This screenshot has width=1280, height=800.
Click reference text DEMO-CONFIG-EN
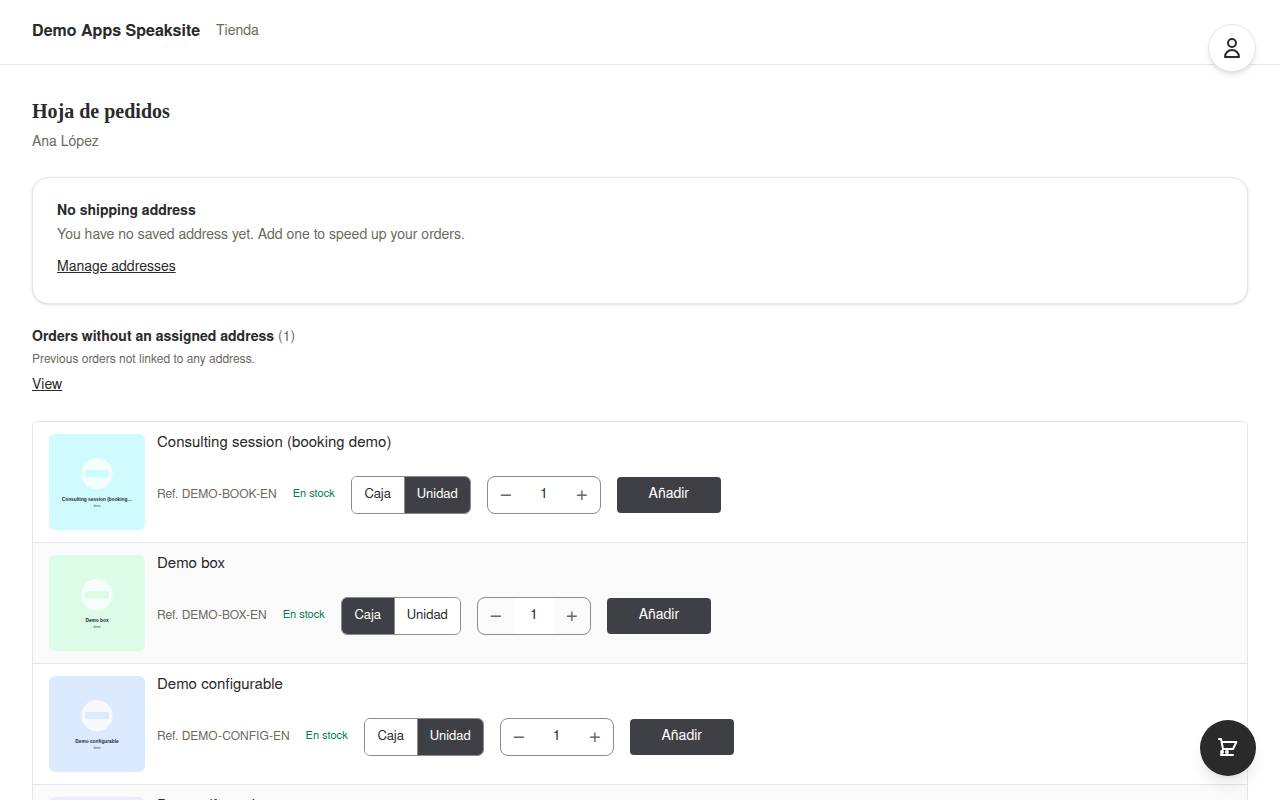click(223, 736)
